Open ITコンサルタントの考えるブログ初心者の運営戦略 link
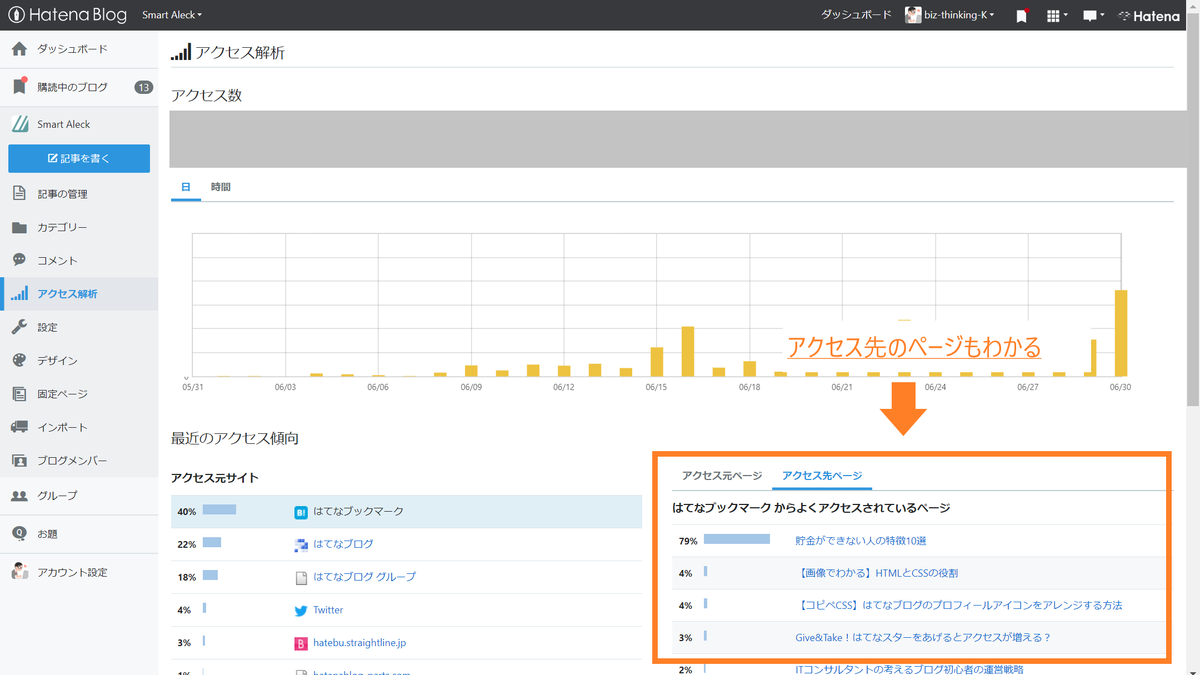Screen dimensions: 1200x675 pos(909,669)
